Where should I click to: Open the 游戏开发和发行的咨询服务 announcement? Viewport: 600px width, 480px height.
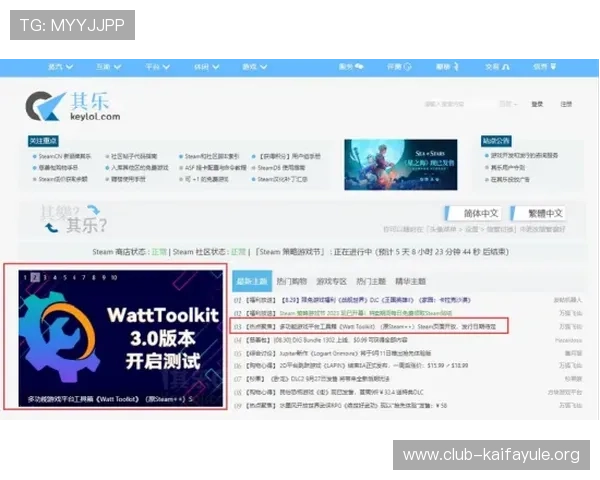[x=524, y=155]
